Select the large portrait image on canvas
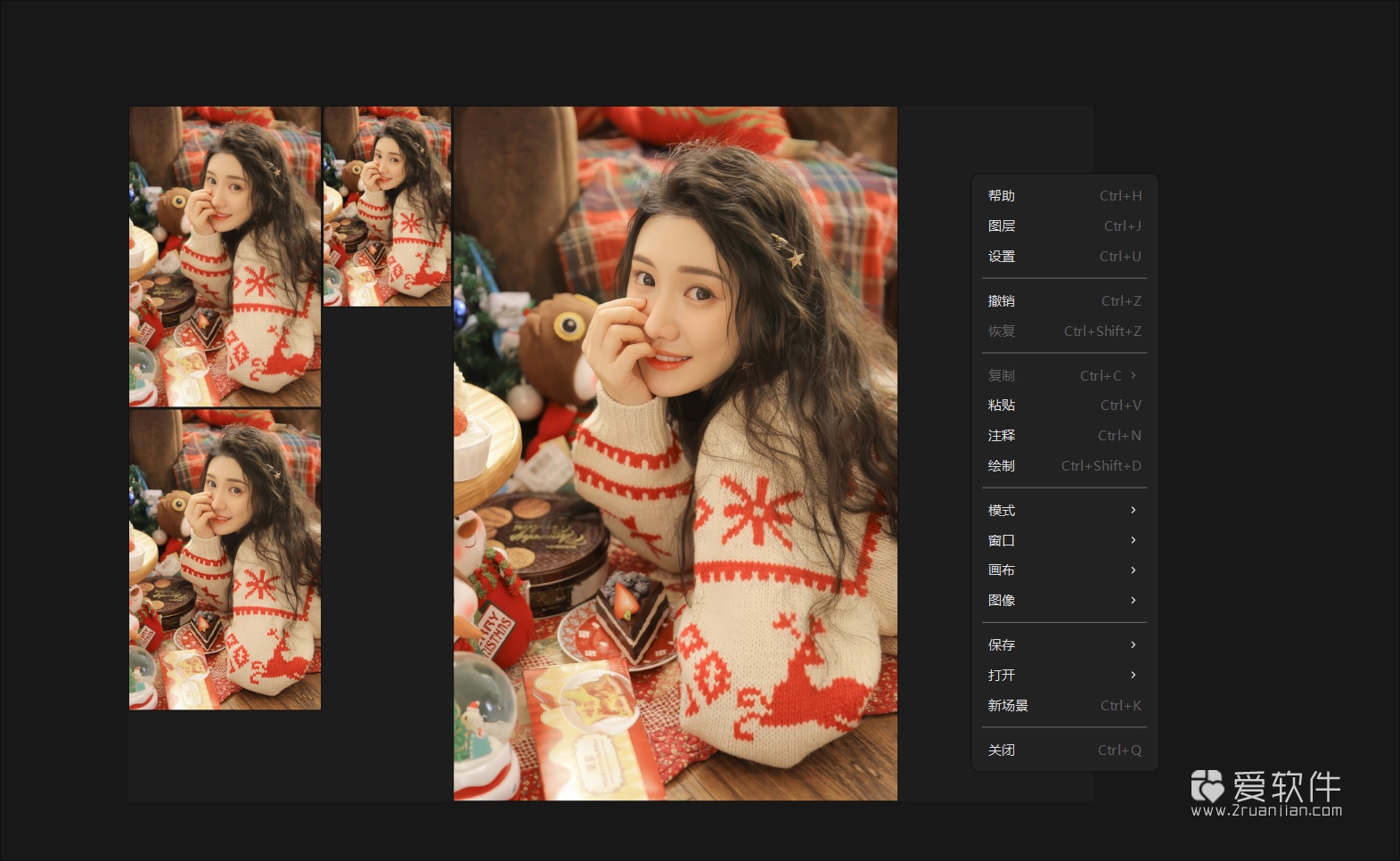 pyautogui.click(x=675, y=453)
